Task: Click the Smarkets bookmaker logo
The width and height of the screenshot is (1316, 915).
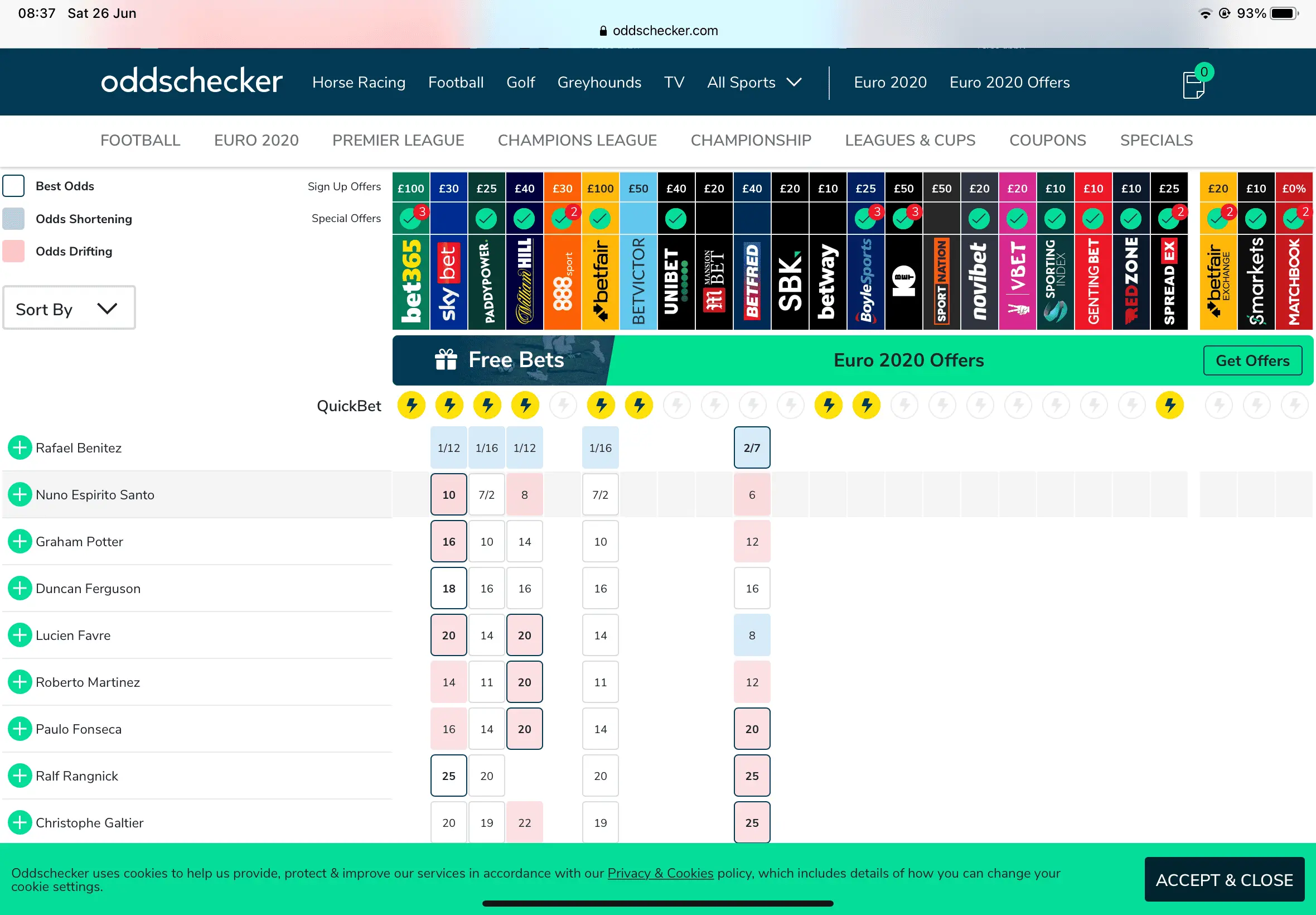Action: click(1256, 281)
